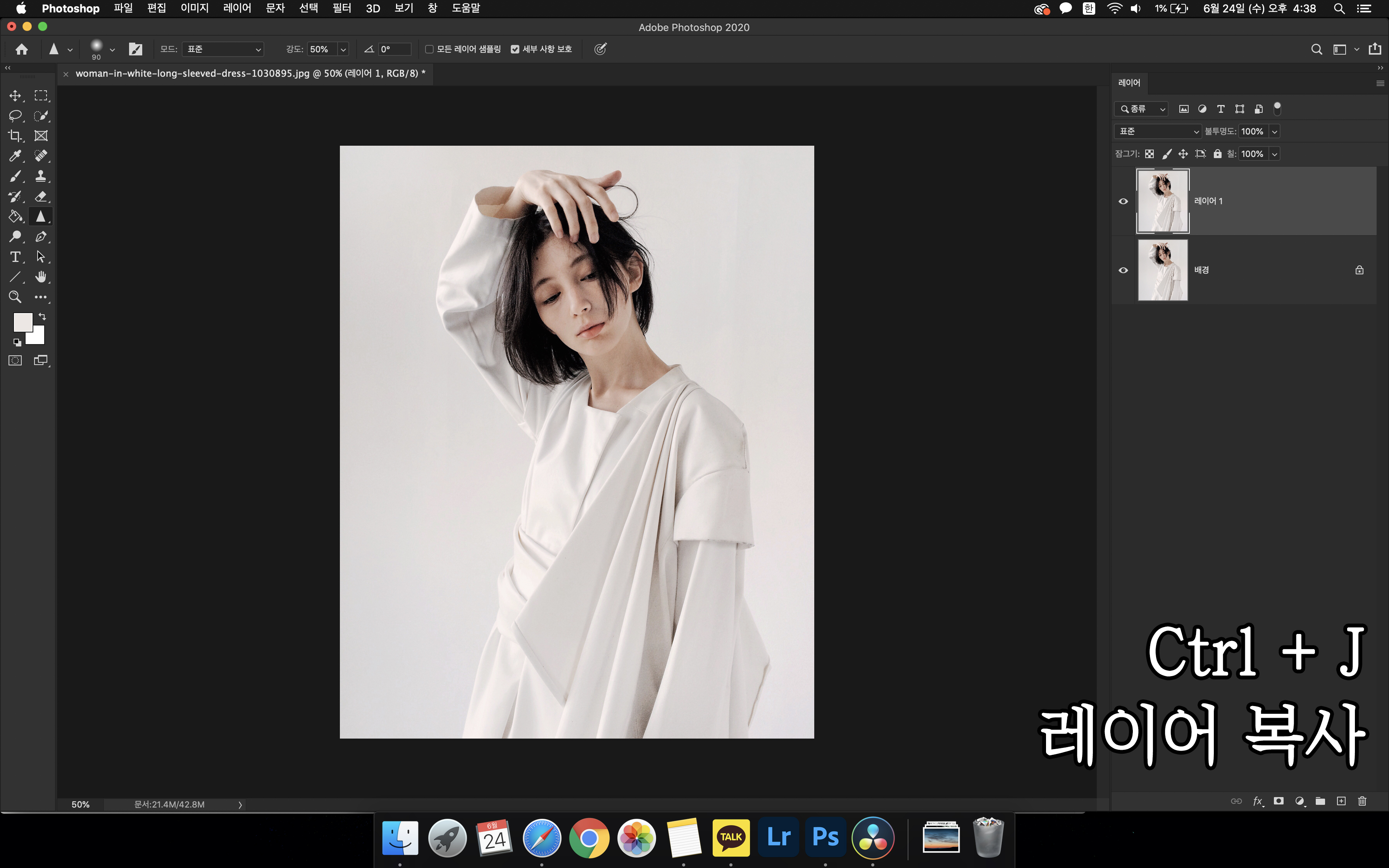Open the 이미지 menu
This screenshot has height=868, width=1389.
[x=195, y=9]
